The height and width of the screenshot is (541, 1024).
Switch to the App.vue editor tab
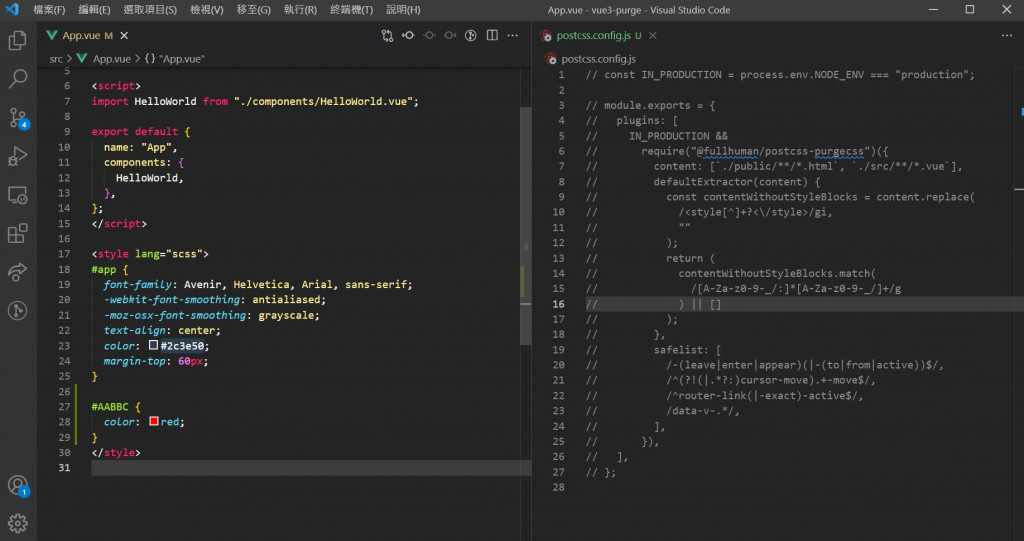coord(88,35)
